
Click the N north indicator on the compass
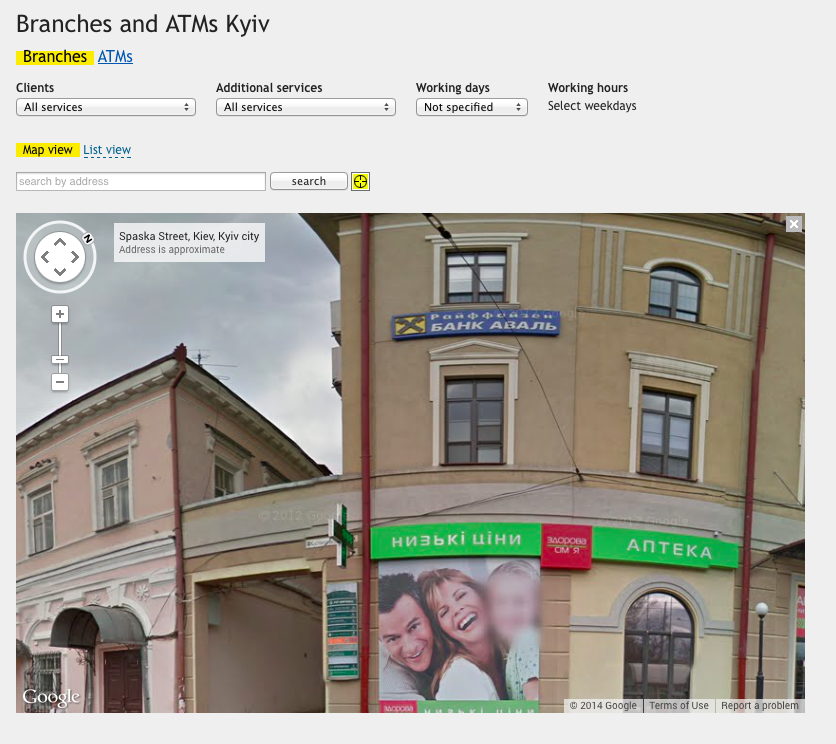(88, 238)
